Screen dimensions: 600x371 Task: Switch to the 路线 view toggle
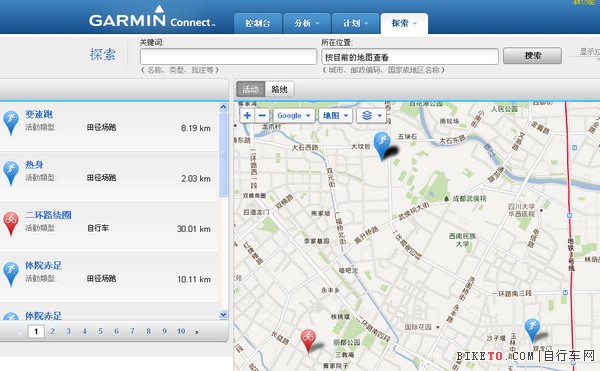pos(279,89)
